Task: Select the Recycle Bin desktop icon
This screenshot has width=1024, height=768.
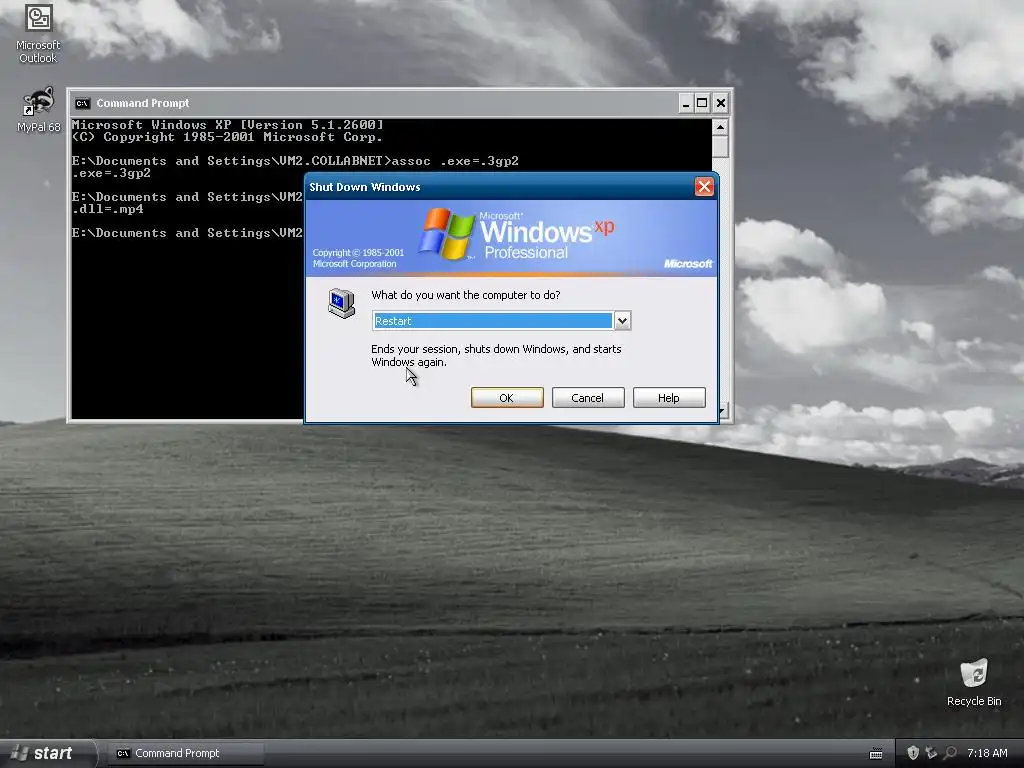Action: point(974,682)
